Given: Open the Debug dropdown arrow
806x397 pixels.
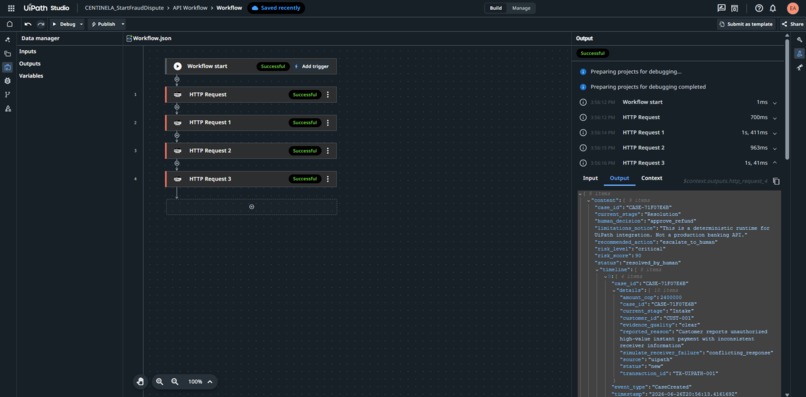Looking at the screenshot, I should point(81,24).
